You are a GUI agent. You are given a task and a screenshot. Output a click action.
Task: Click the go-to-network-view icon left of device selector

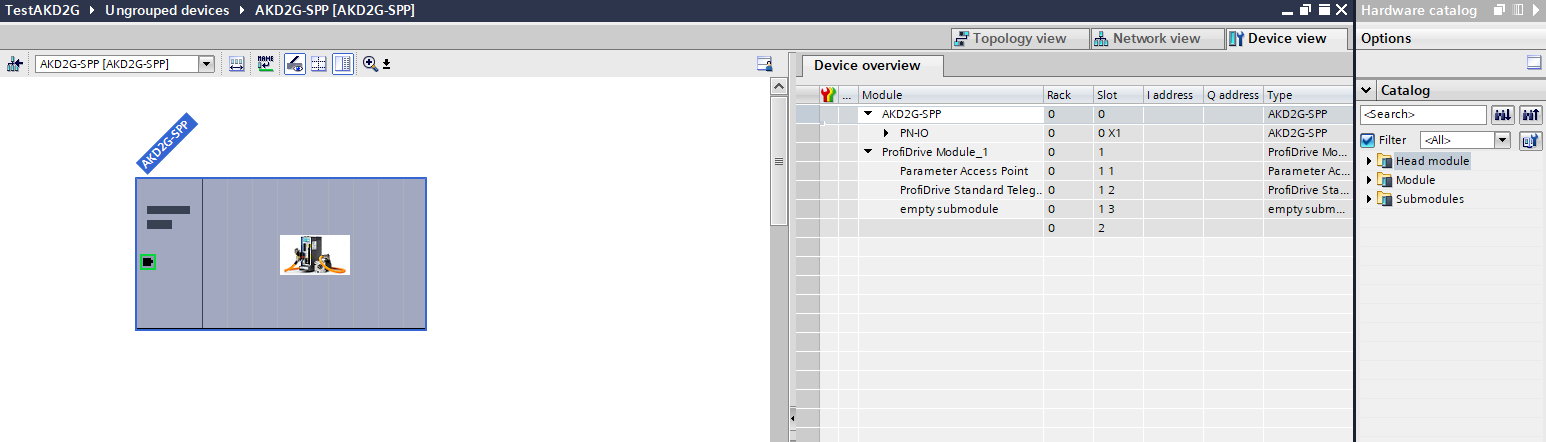pos(14,64)
